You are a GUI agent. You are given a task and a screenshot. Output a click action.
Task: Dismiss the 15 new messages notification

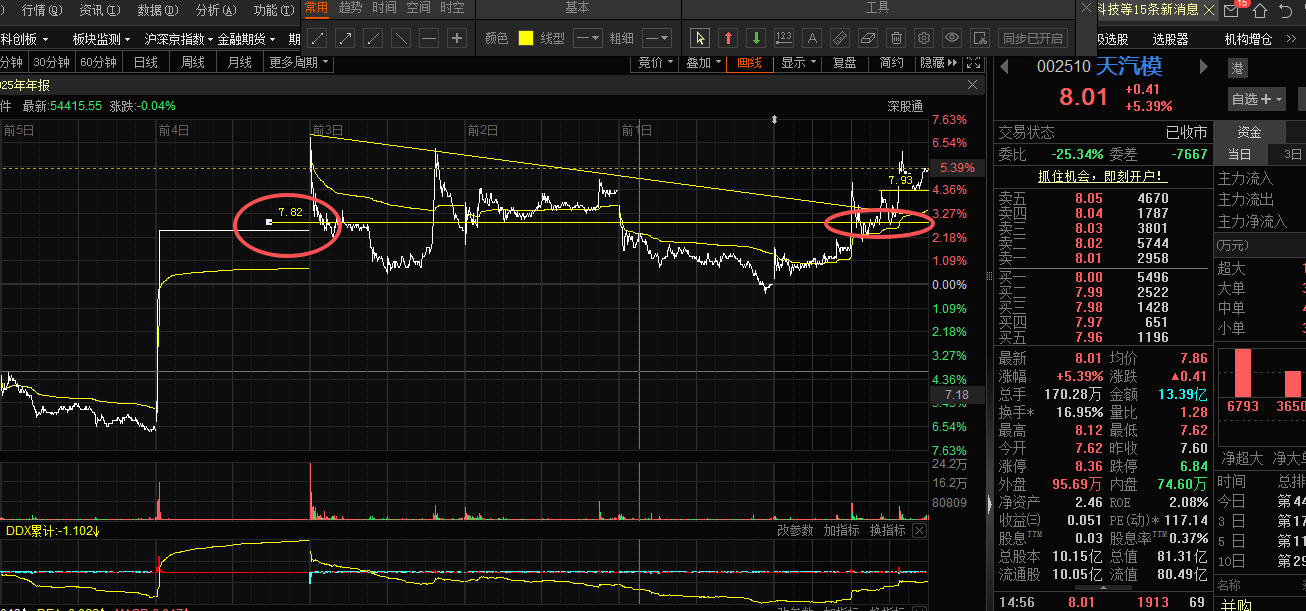tap(1209, 9)
